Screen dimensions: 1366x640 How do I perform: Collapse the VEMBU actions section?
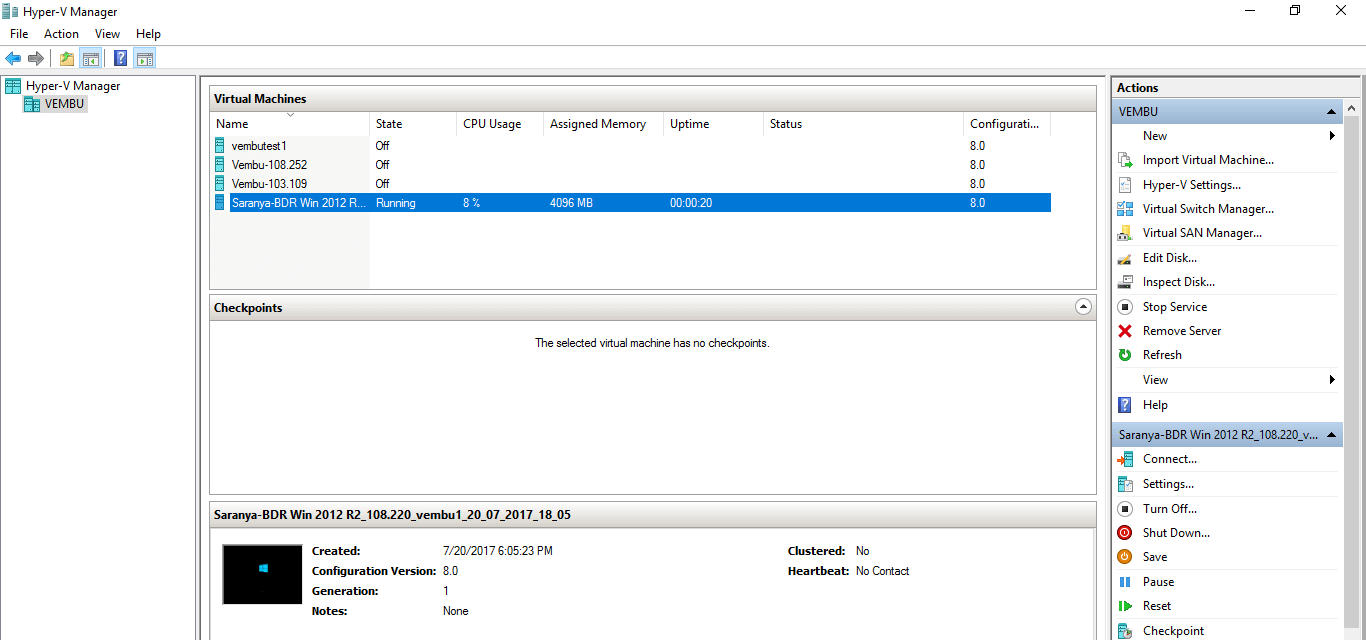point(1331,112)
